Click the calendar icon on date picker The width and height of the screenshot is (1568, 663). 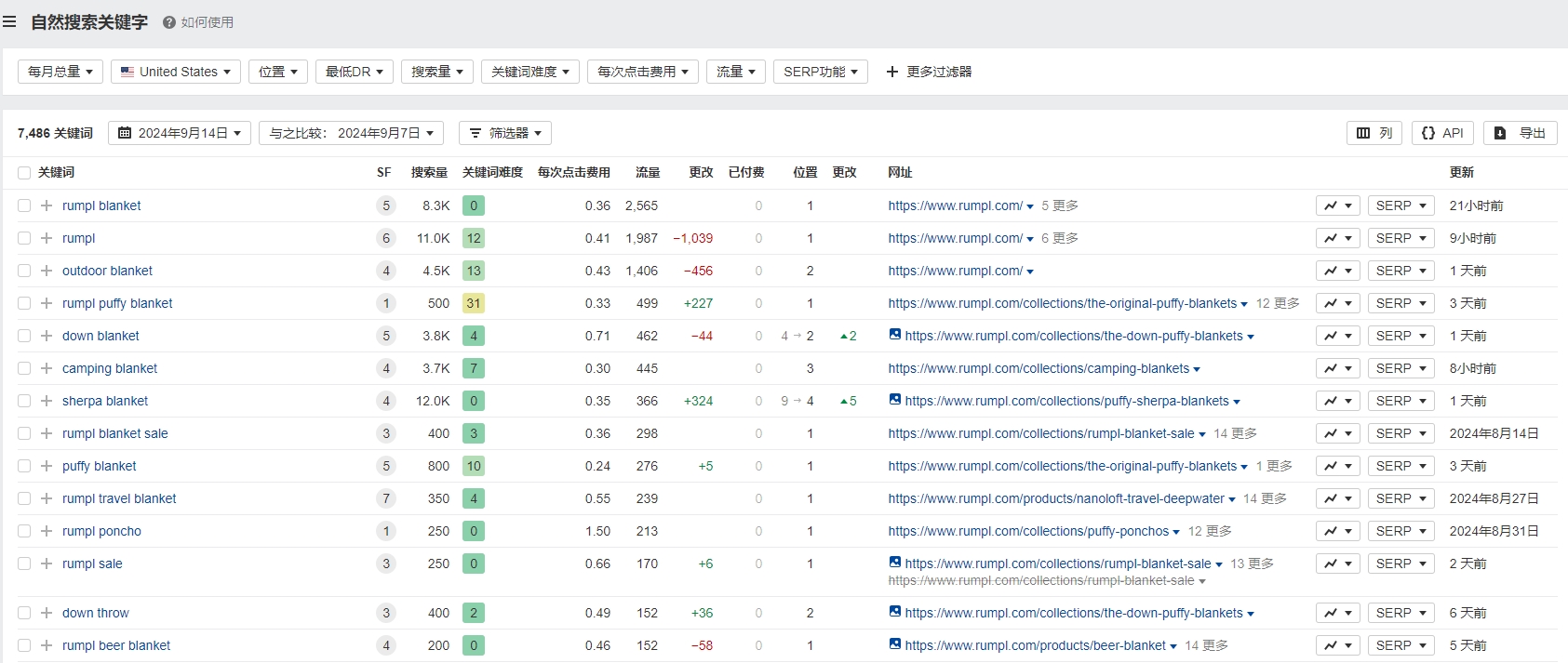click(125, 133)
